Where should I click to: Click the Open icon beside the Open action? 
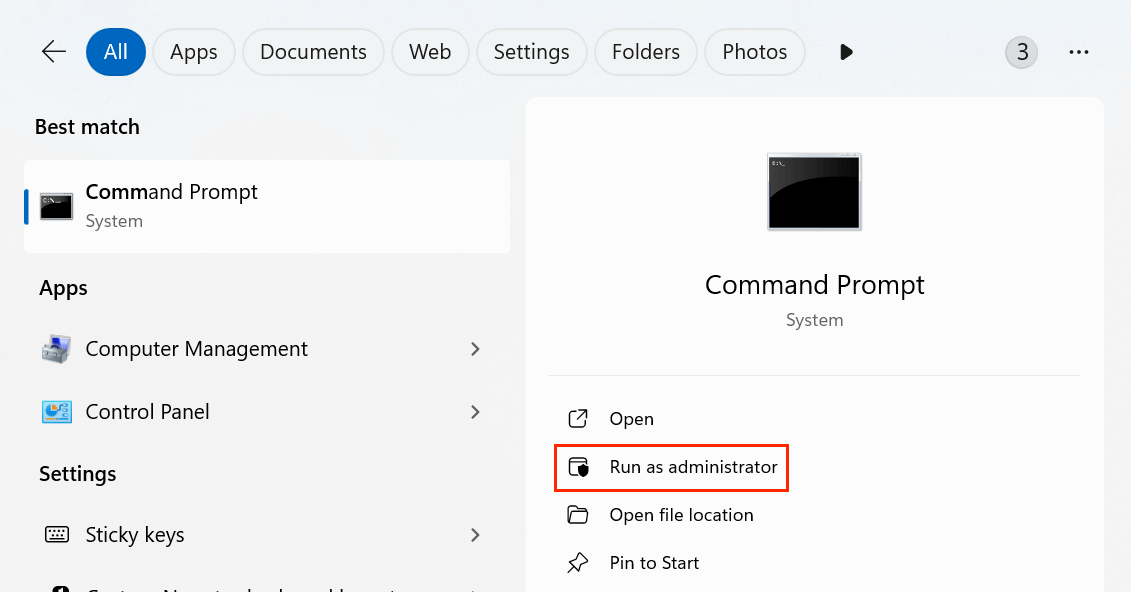point(577,418)
